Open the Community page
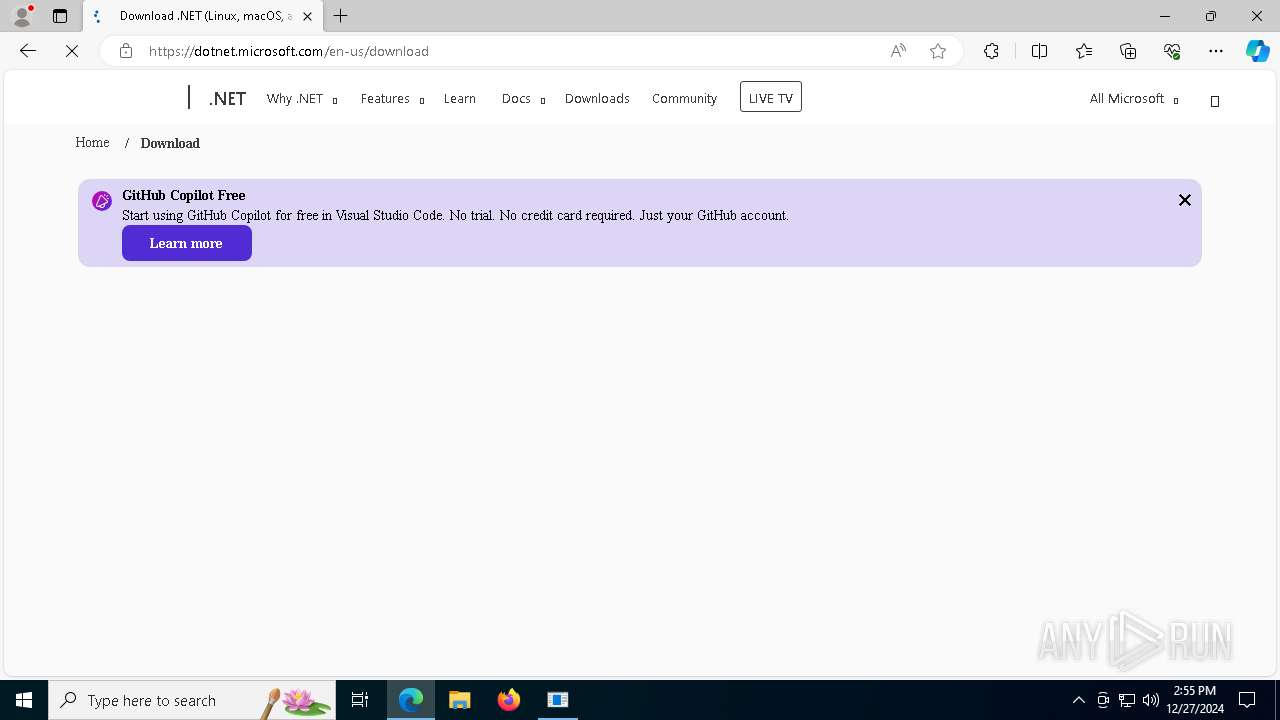Image resolution: width=1280 pixels, height=720 pixels. (x=684, y=98)
